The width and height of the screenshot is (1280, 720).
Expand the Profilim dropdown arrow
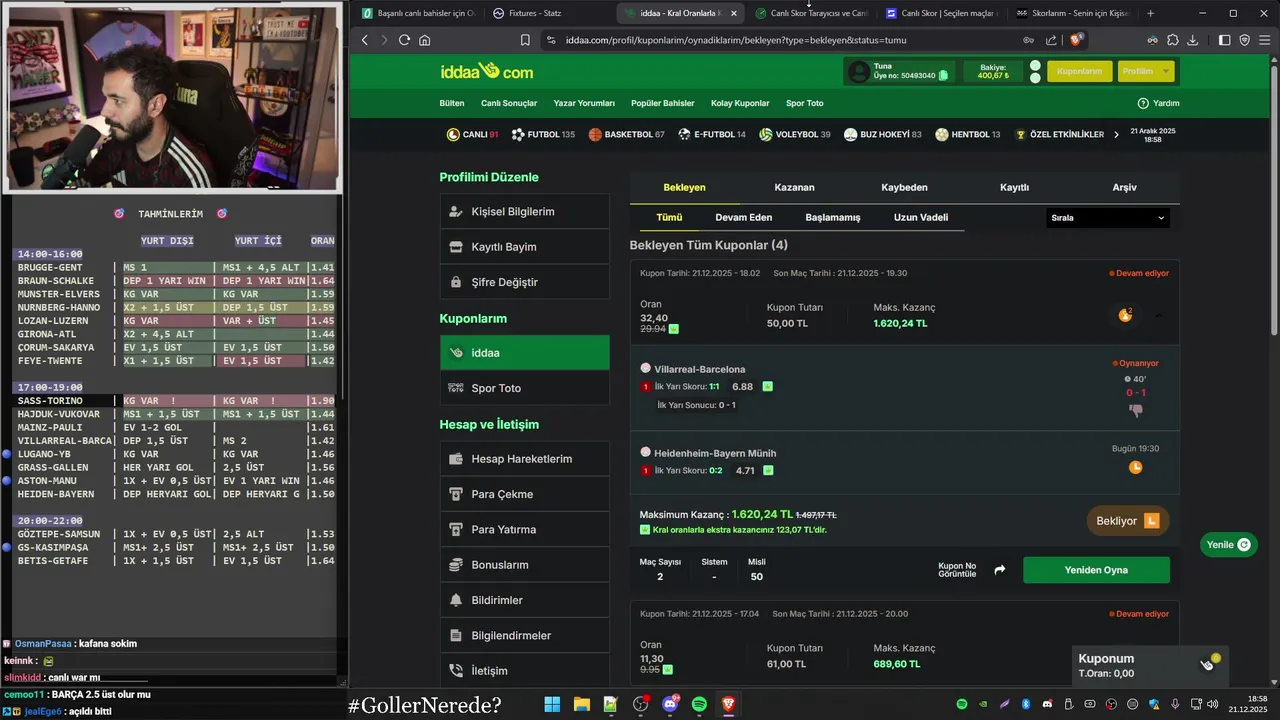coord(1165,71)
